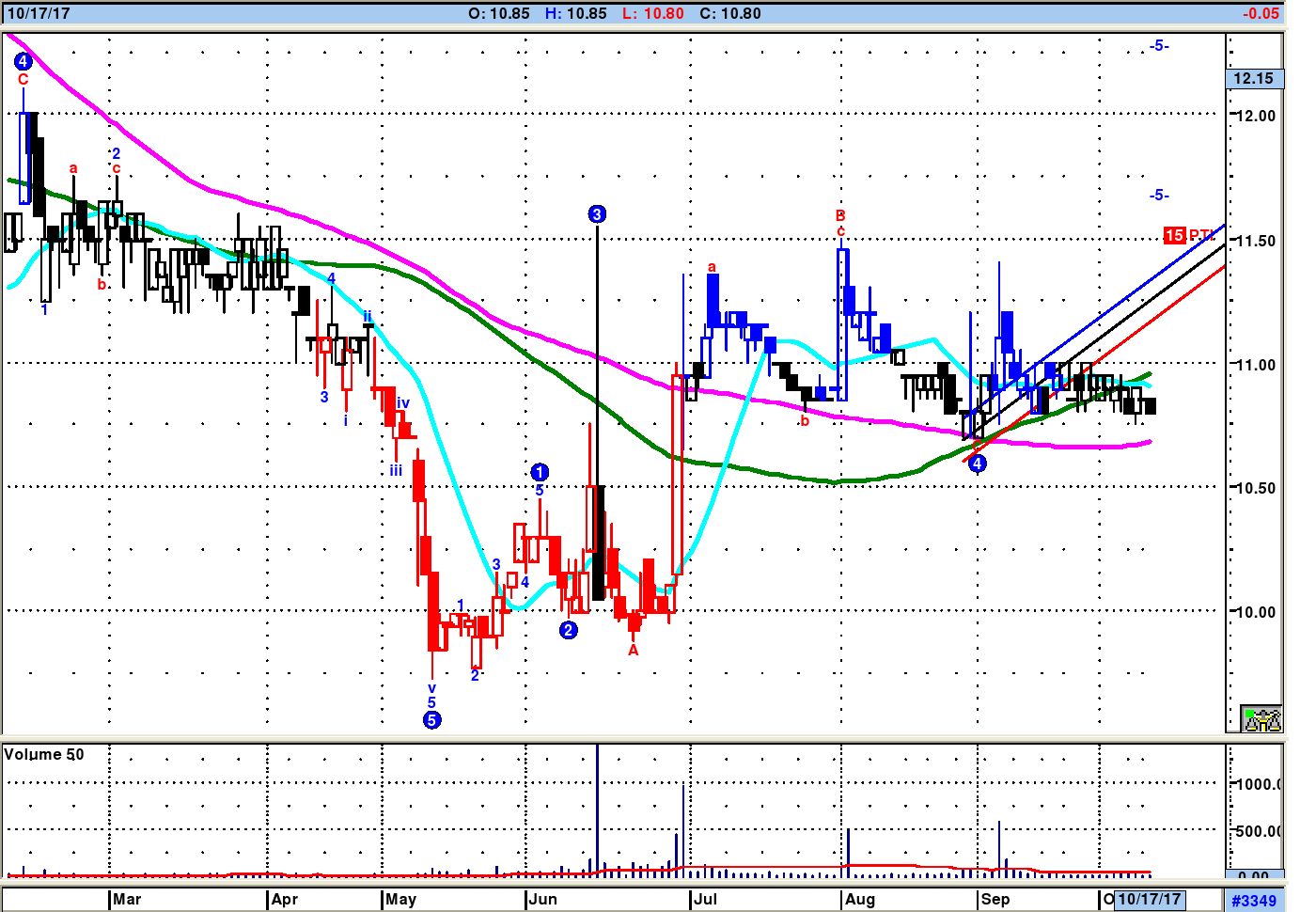Click the red '15' PT target marker
The image size is (1316, 912).
(1174, 235)
